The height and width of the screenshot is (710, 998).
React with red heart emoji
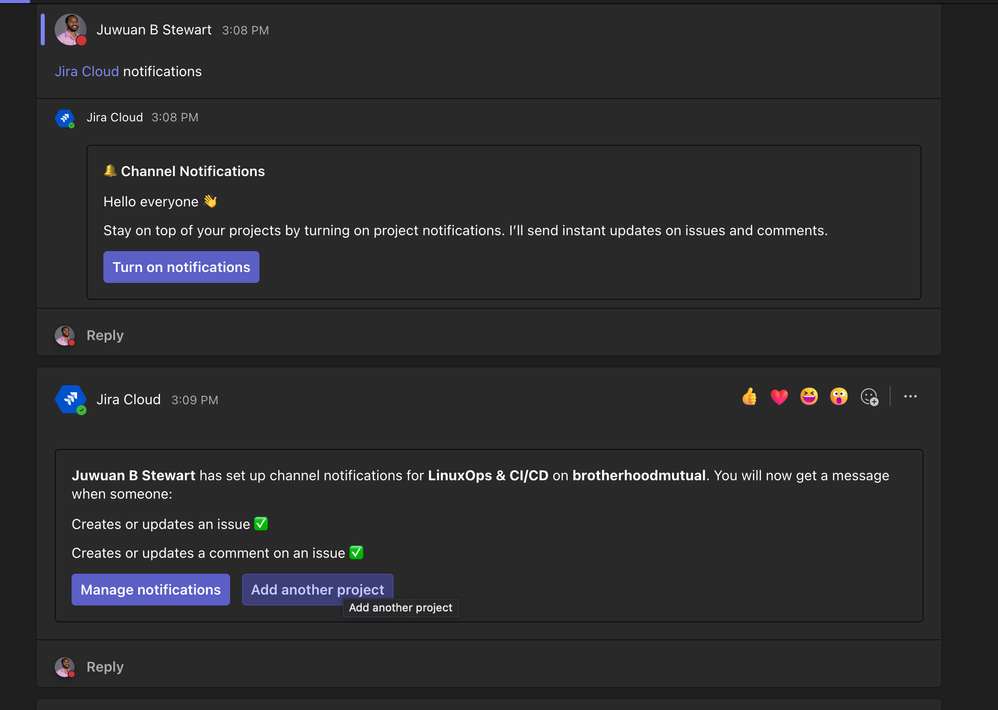tap(779, 397)
